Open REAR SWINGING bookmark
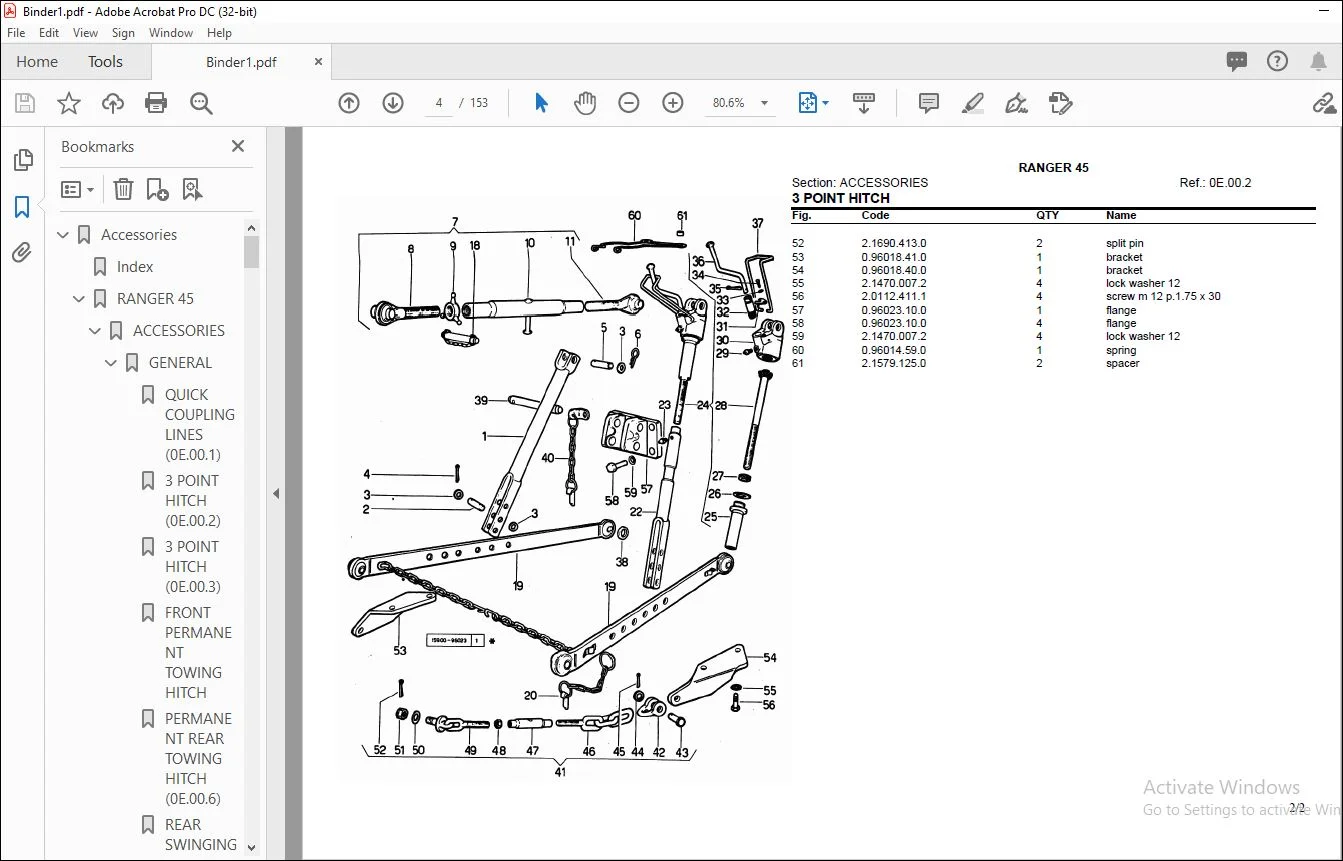Image resolution: width=1343 pixels, height=861 pixels. (x=200, y=835)
